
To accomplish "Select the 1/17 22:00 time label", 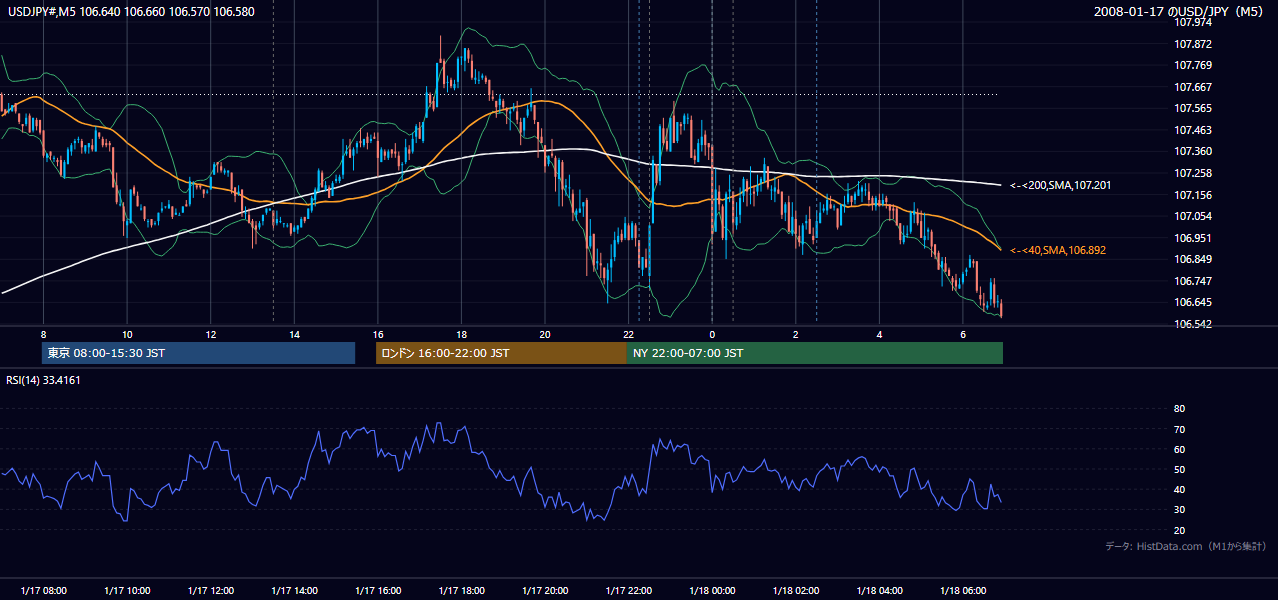I will [x=629, y=591].
